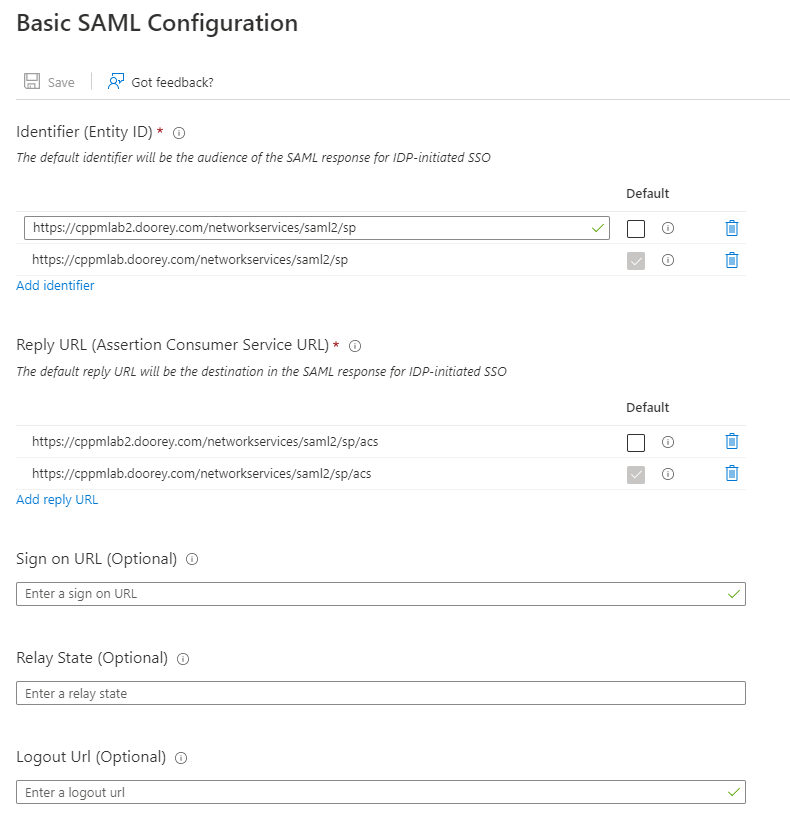The image size is (790, 824).
Task: Set cppmlab2 reply URL as default
Action: coord(636,443)
